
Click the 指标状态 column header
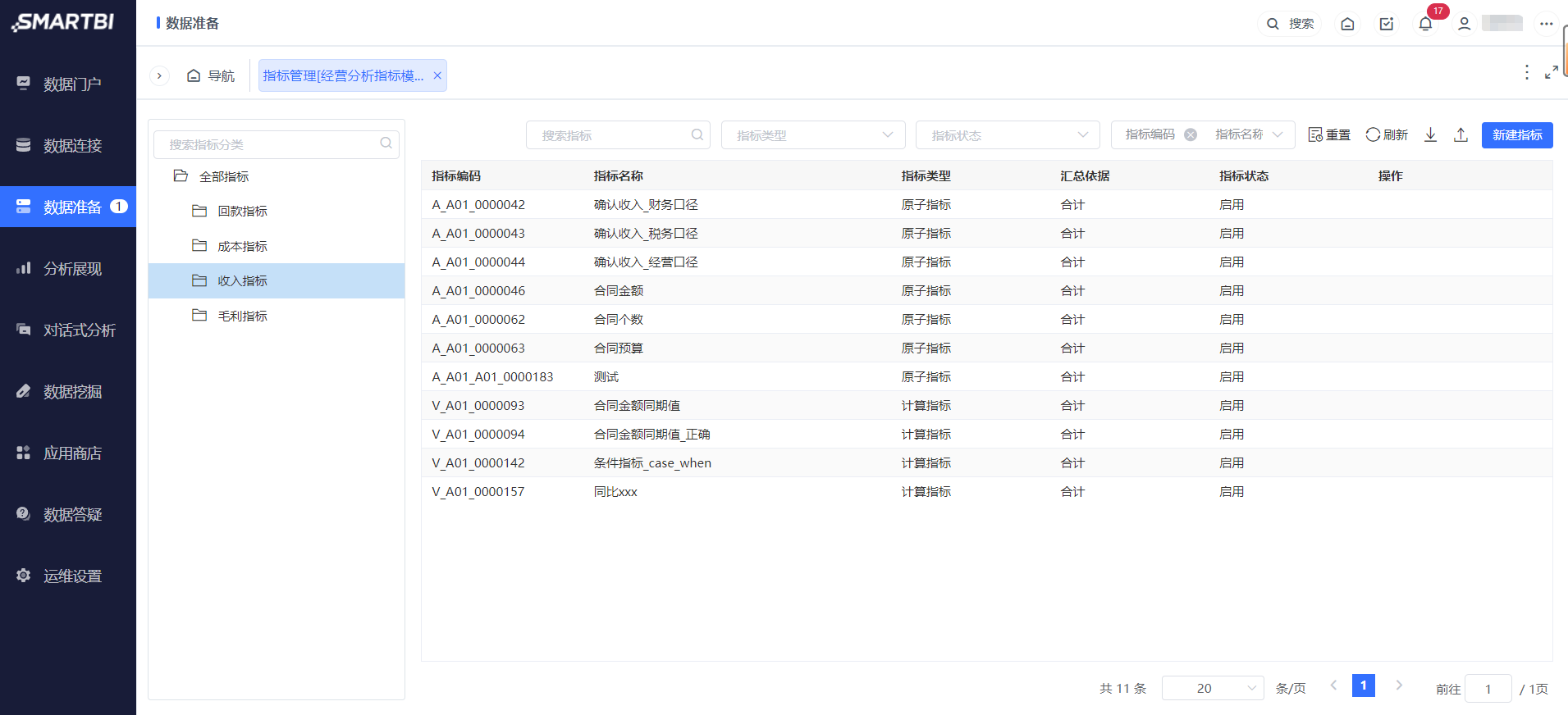point(1244,175)
